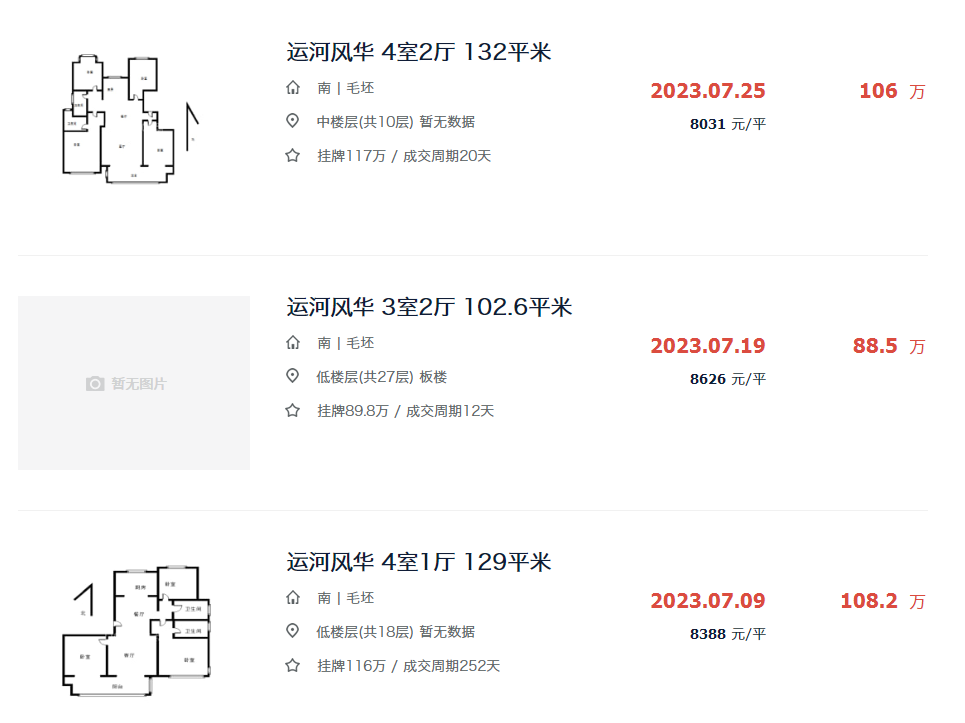Click the location pin icon beside 中楼层(共10层)

293,122
